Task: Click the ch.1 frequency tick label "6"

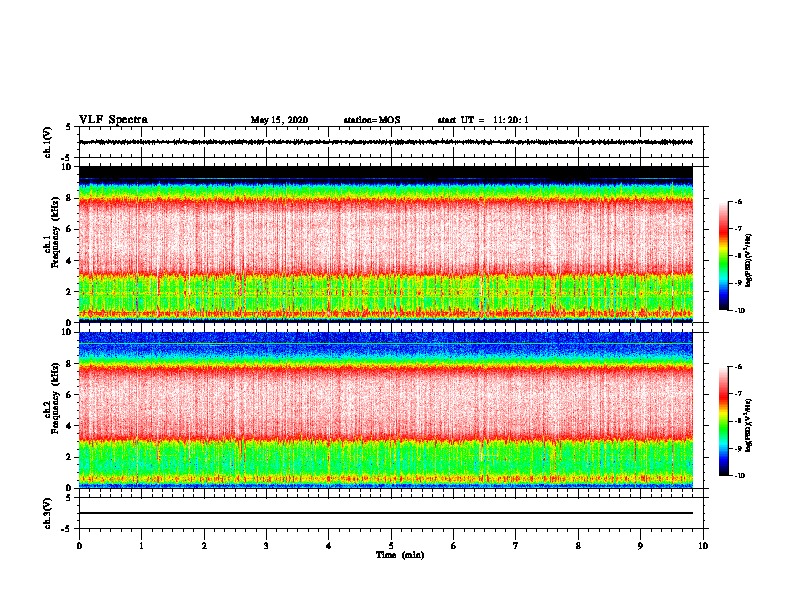Action: (70, 229)
